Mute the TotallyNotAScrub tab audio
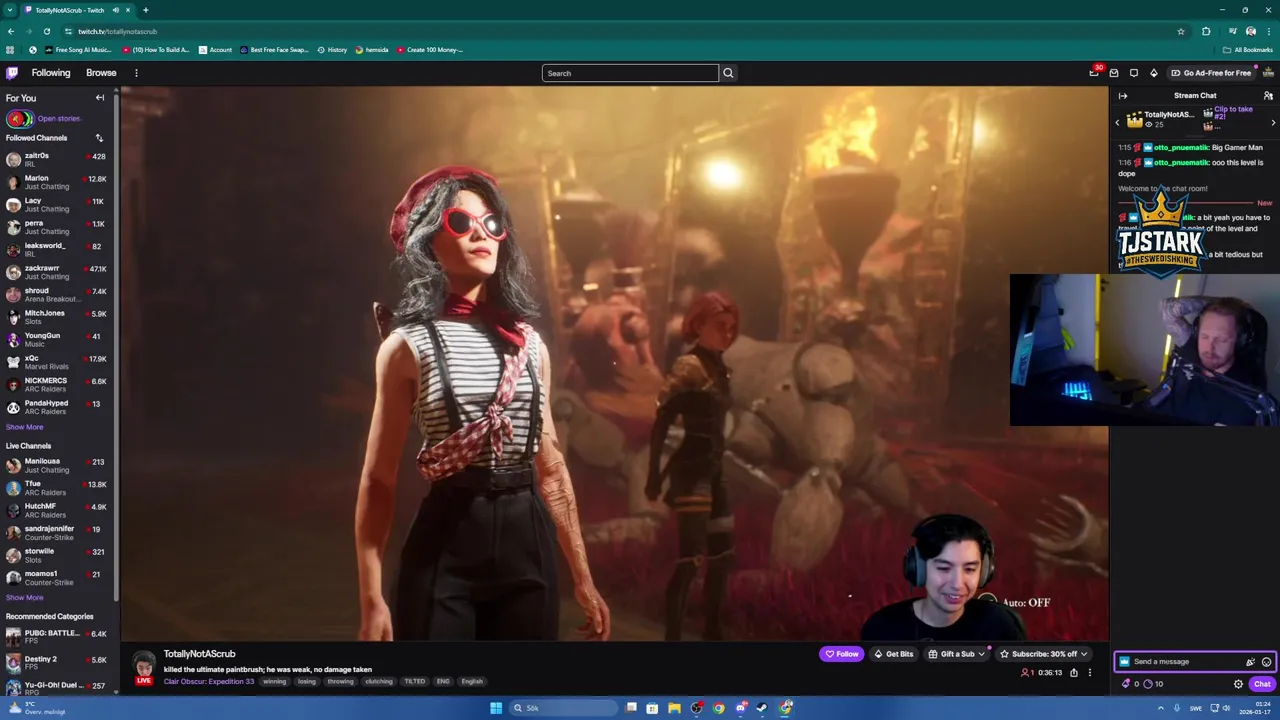Image resolution: width=1280 pixels, height=720 pixels. 116,10
